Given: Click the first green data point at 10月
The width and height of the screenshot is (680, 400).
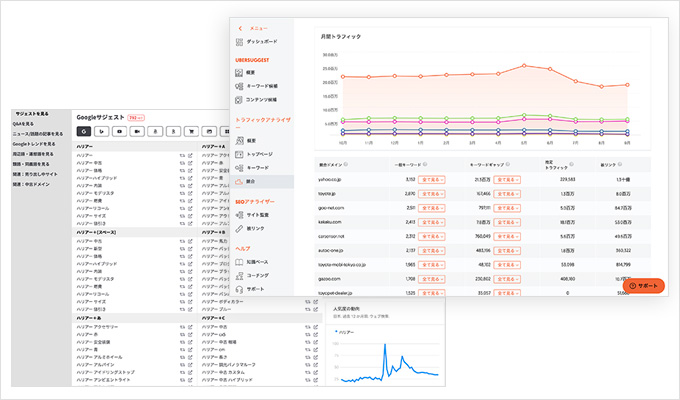Looking at the screenshot, I should 343,120.
